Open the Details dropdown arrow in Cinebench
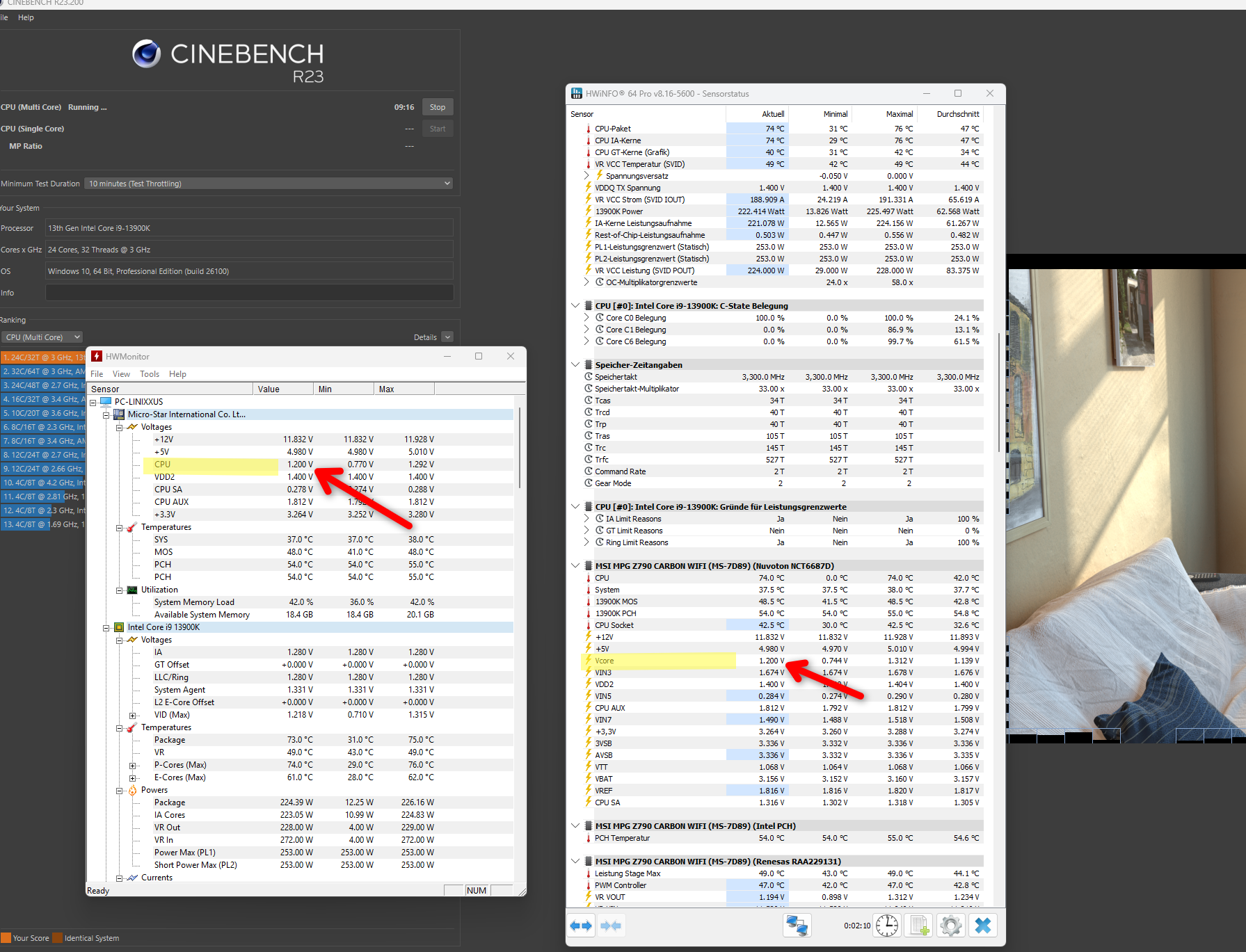The height and width of the screenshot is (952, 1246). tap(447, 337)
